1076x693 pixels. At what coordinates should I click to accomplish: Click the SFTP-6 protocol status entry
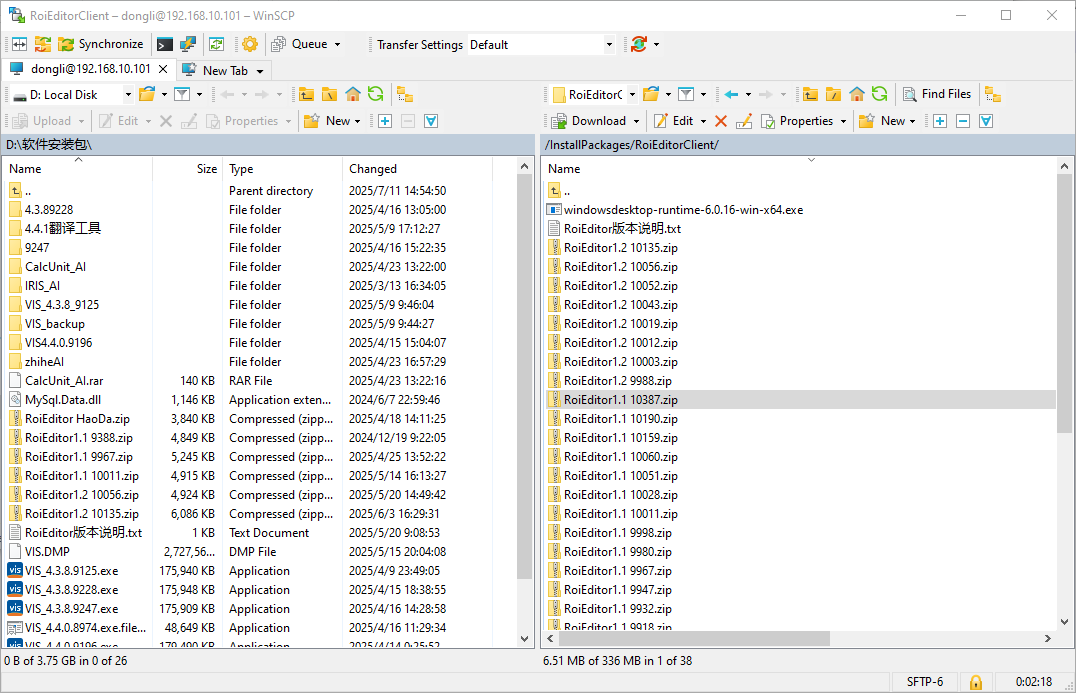924,682
